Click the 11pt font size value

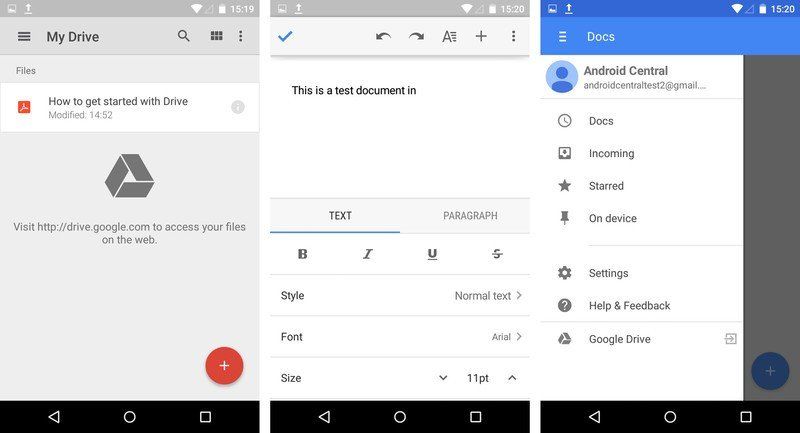pos(478,378)
